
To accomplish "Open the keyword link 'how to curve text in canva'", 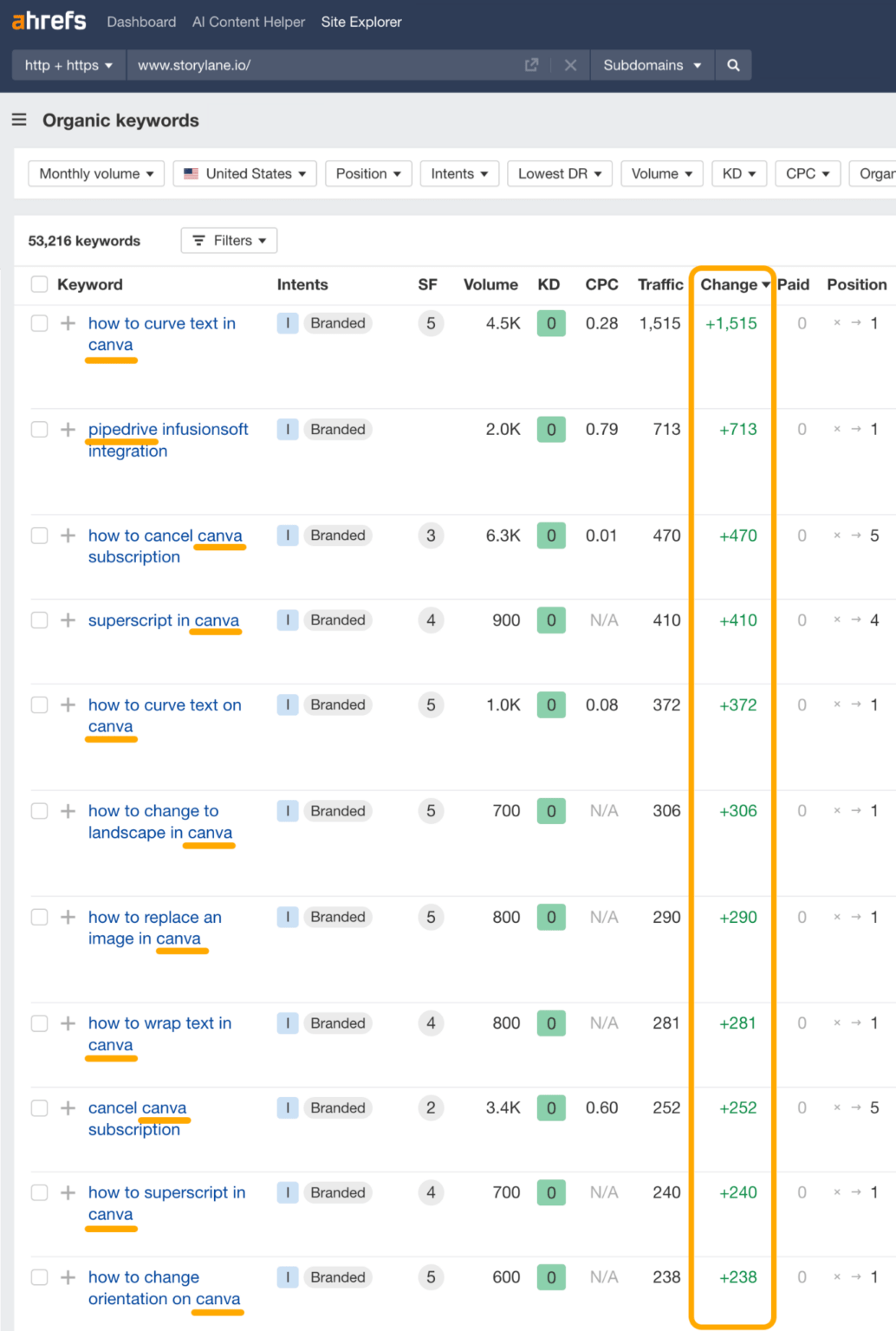I will (x=161, y=323).
